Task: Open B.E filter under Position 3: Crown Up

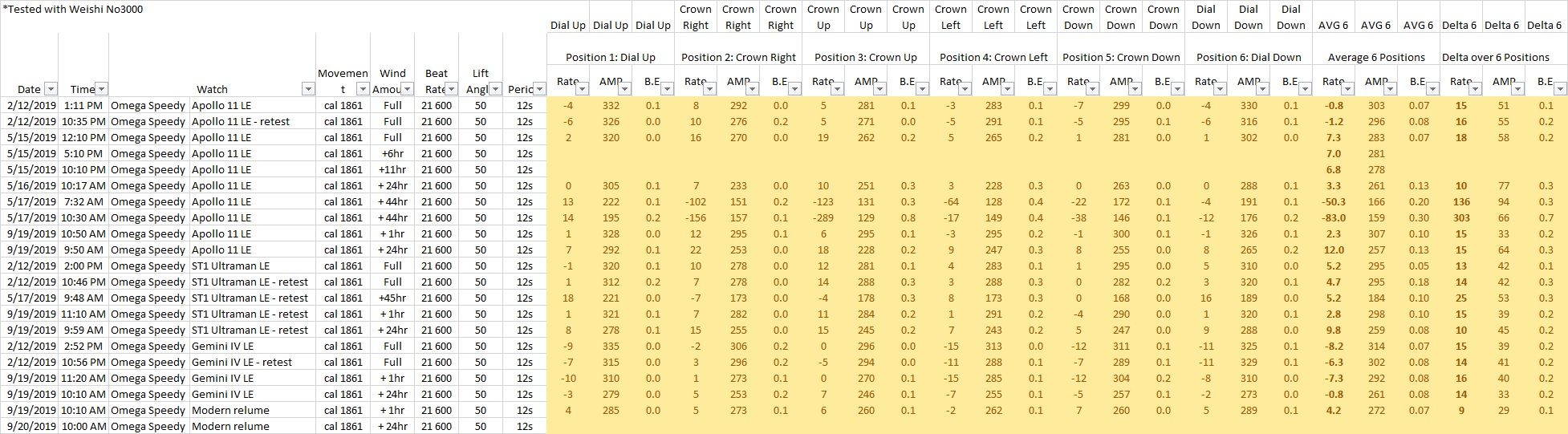Action: (x=922, y=89)
